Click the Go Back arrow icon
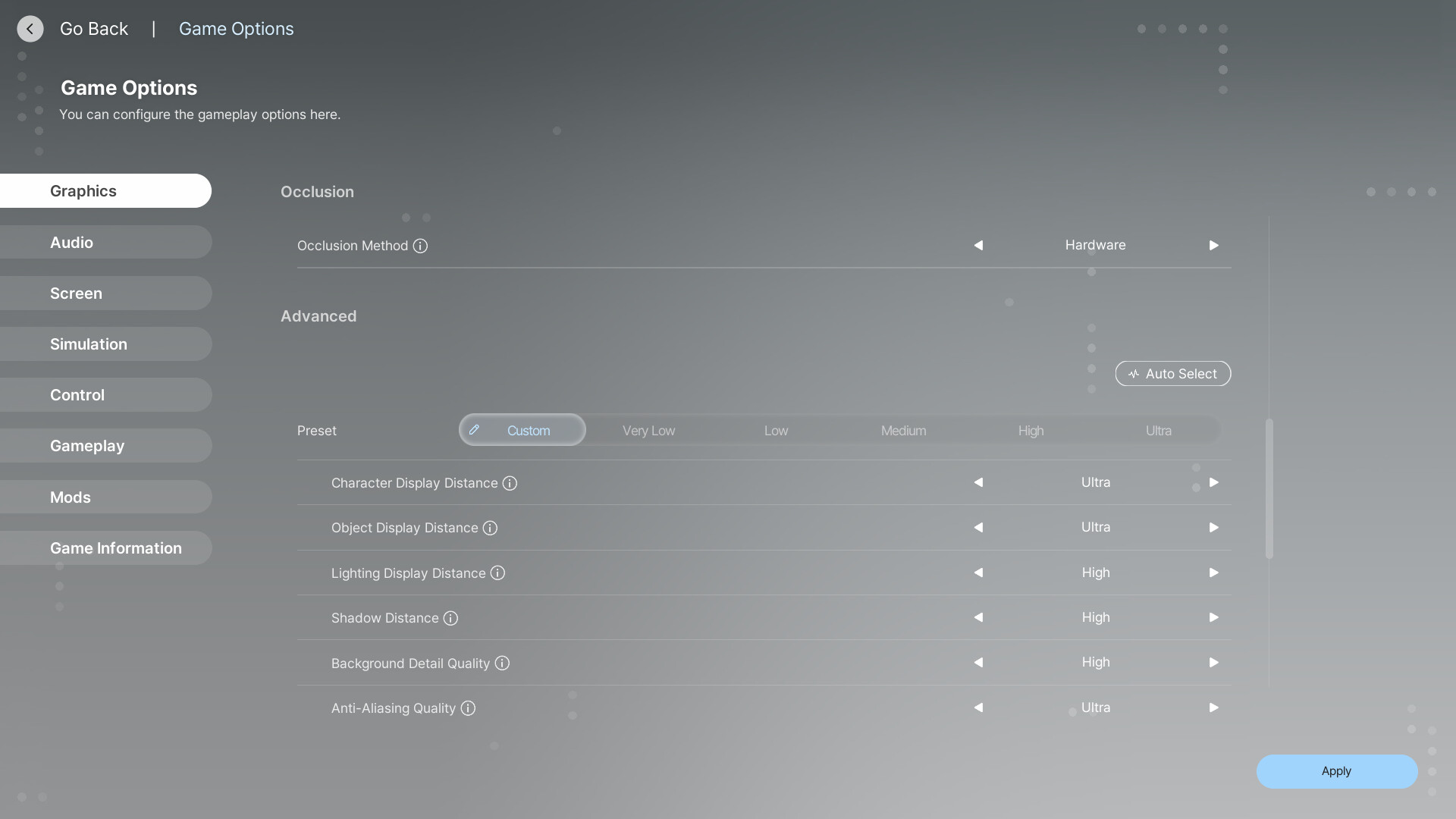1456x819 pixels. (x=30, y=29)
